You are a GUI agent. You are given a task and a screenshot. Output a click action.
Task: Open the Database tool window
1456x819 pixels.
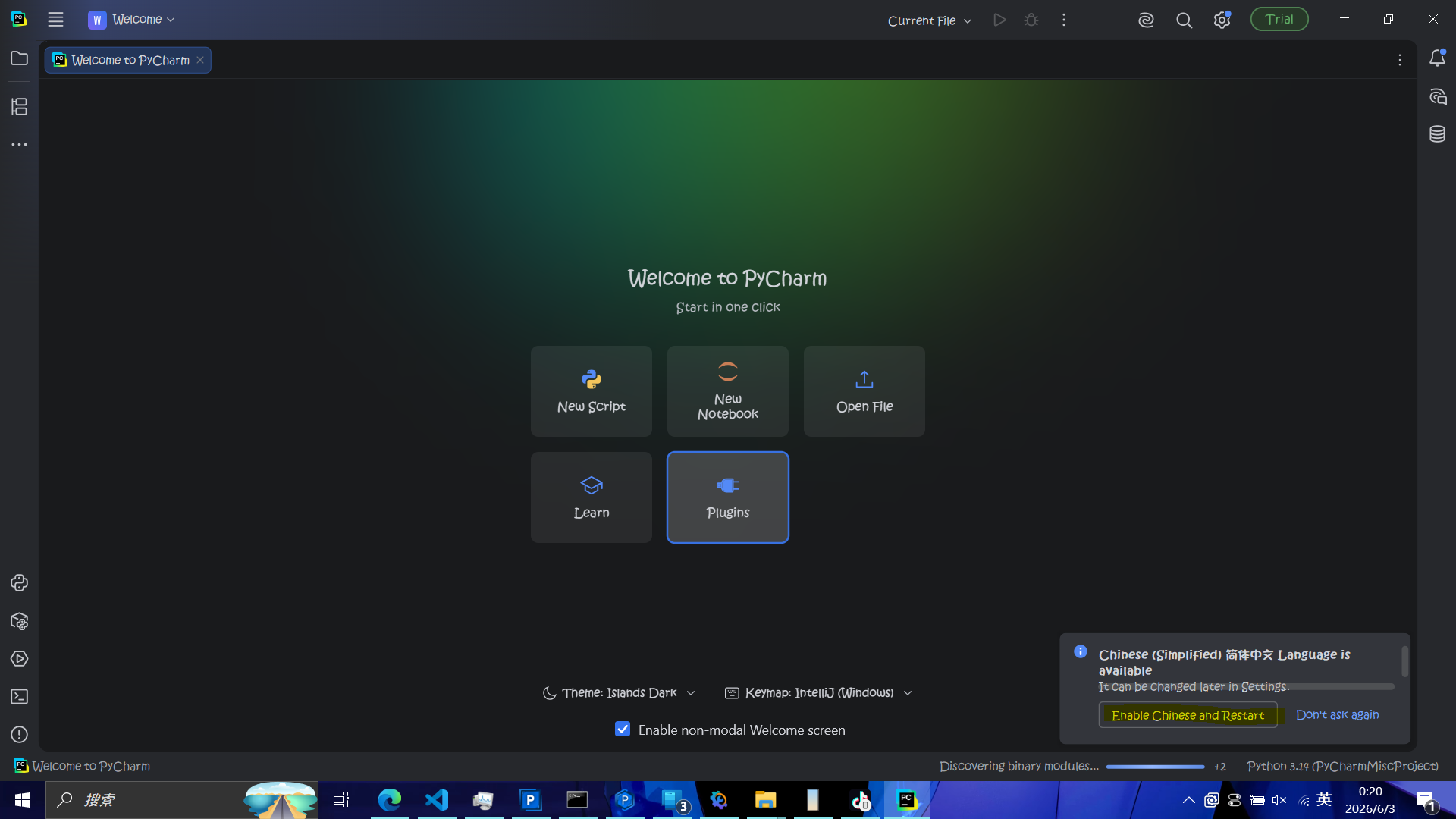[x=1437, y=134]
